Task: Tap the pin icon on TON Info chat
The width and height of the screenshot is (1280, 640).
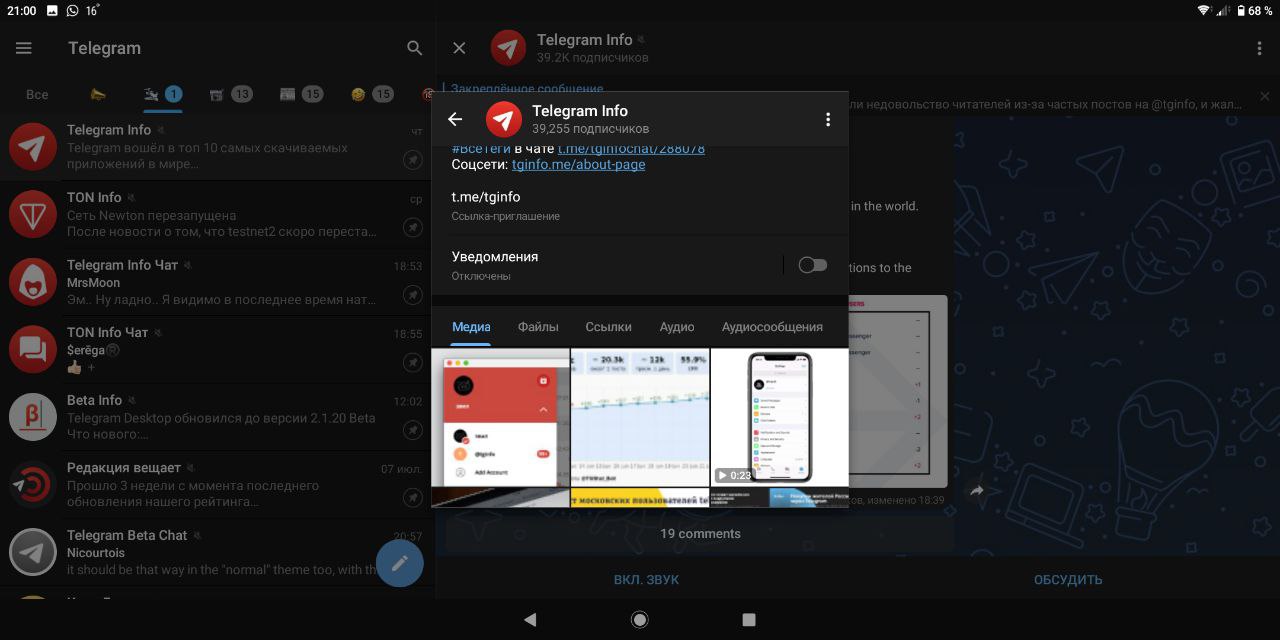Action: 413,227
